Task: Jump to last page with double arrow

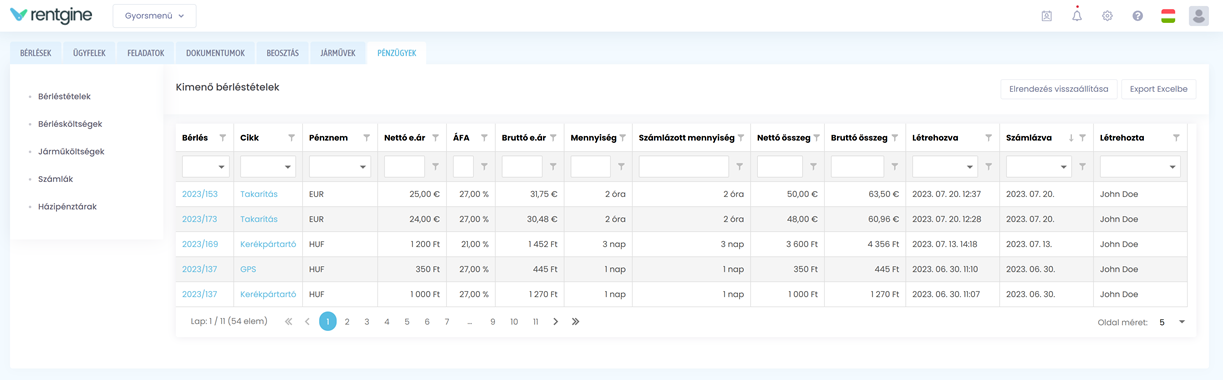Action: click(576, 322)
